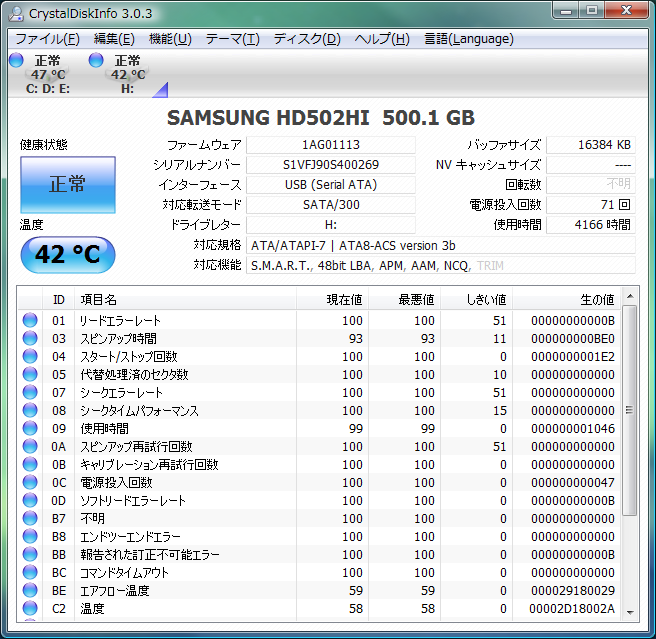Select the リードエラーレート row name
656x639 pixels.
pyautogui.click(x=120, y=321)
